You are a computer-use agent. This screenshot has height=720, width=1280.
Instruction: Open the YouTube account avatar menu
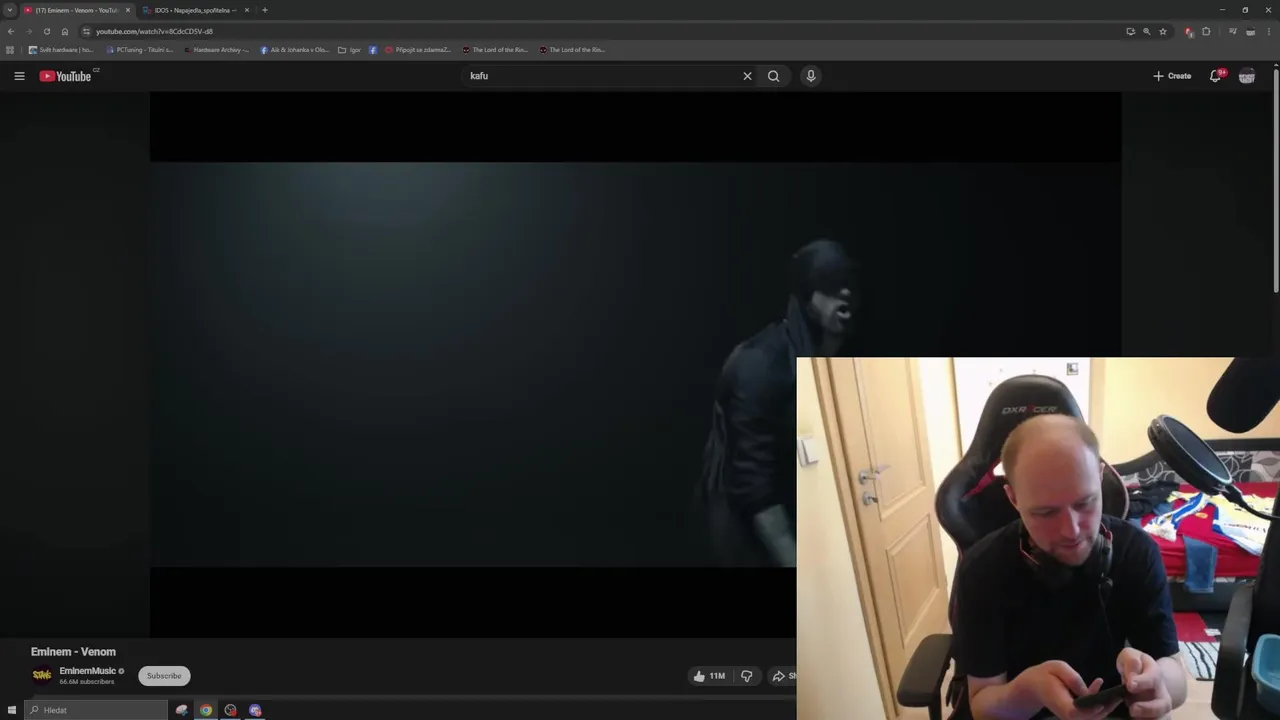pyautogui.click(x=1247, y=76)
